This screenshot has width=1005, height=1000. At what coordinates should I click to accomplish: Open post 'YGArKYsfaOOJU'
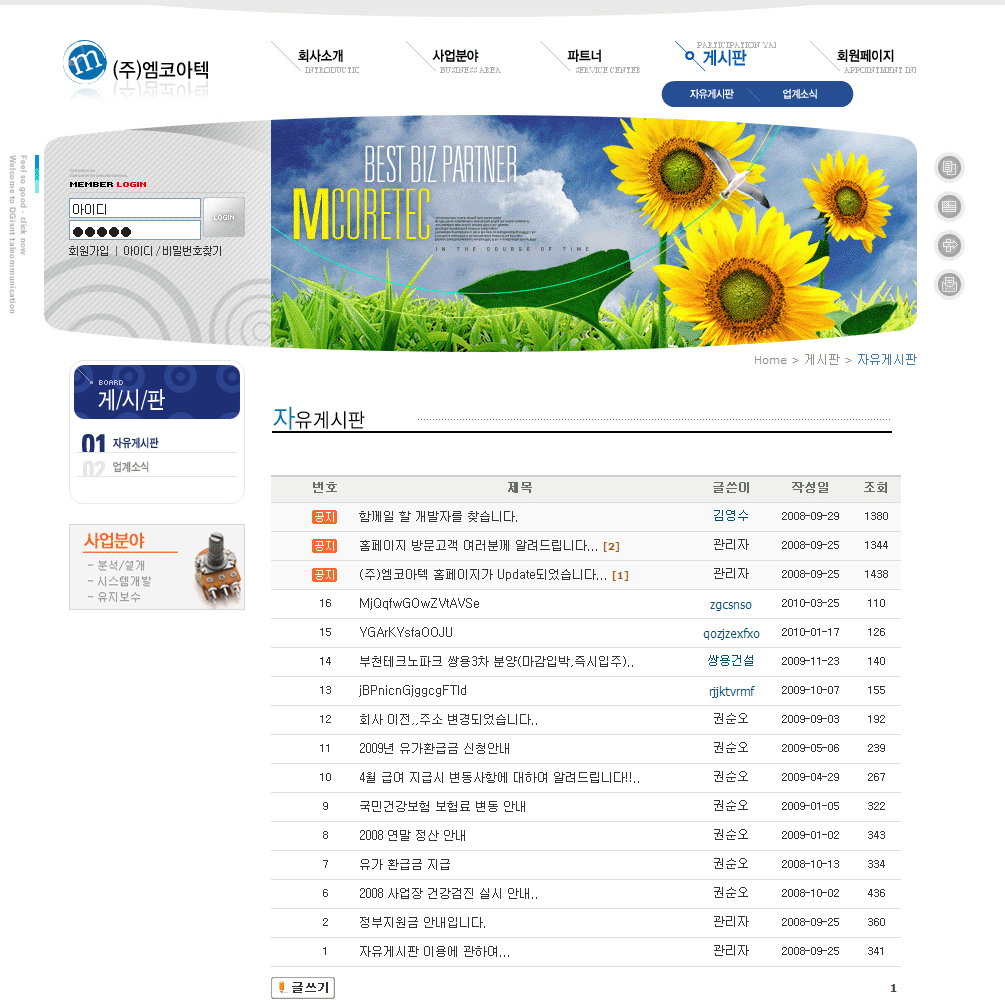(406, 633)
